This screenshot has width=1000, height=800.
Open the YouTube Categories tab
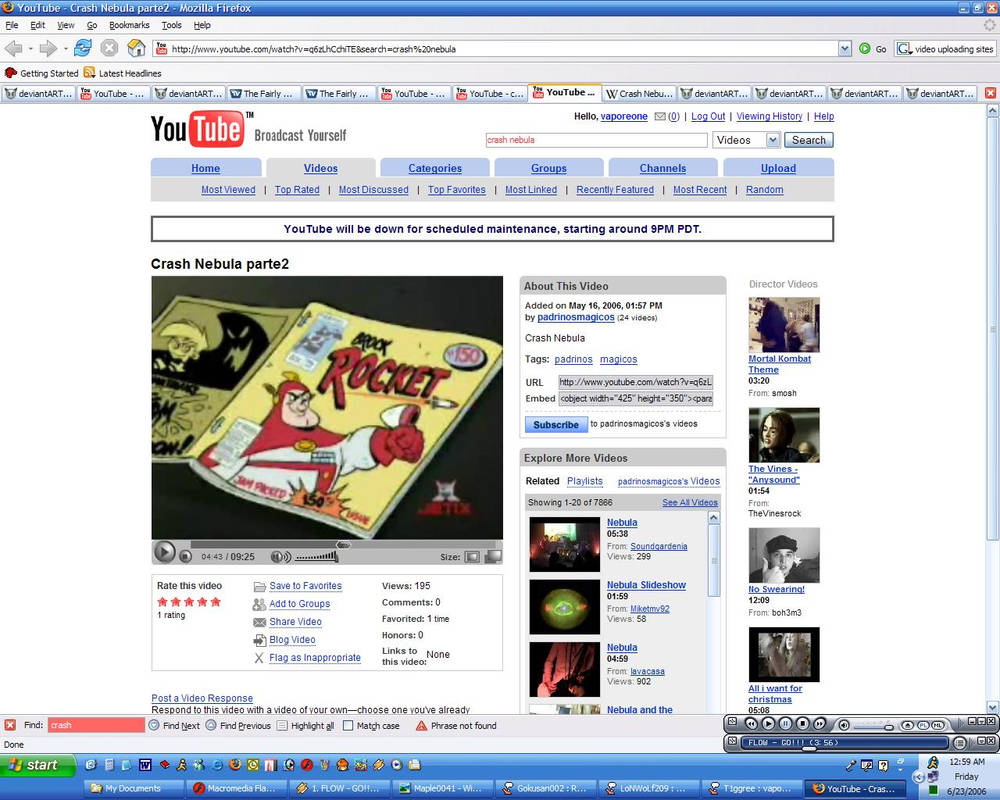[435, 168]
